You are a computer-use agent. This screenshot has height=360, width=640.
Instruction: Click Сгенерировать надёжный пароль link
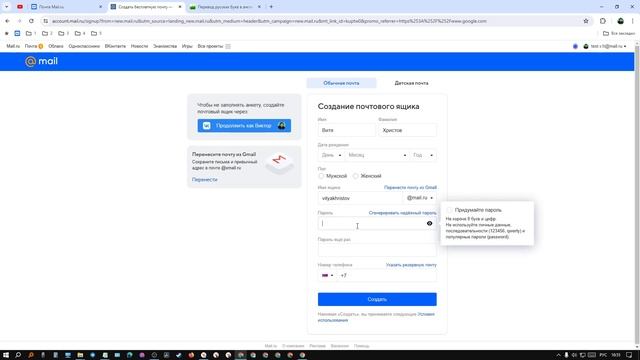[402, 213]
